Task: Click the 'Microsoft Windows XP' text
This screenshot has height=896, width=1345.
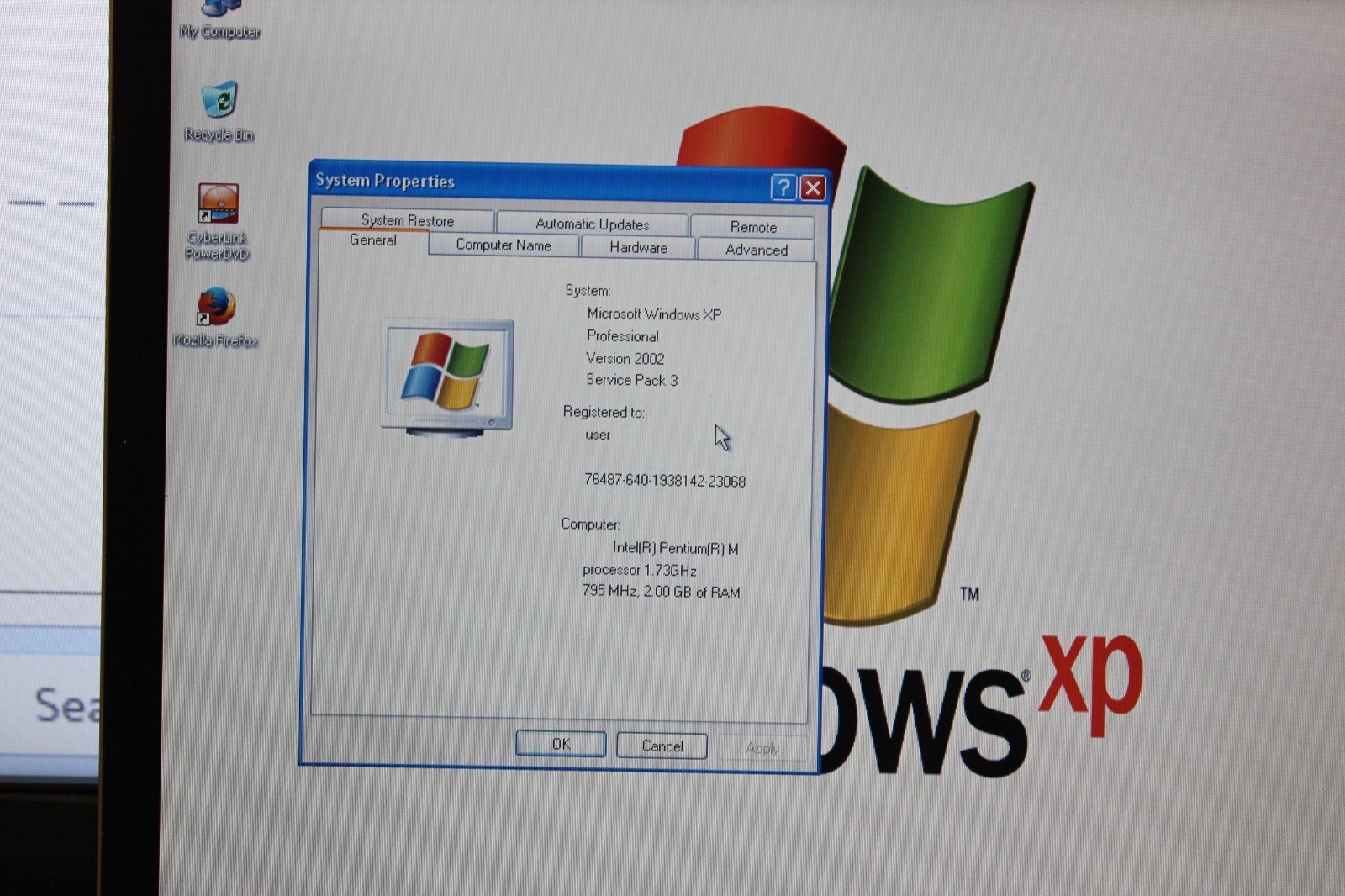Action: coord(654,314)
